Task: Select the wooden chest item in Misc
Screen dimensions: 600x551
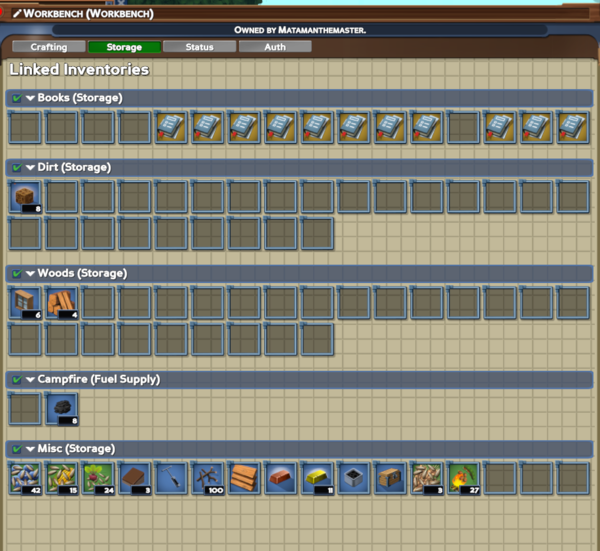Action: 390,478
